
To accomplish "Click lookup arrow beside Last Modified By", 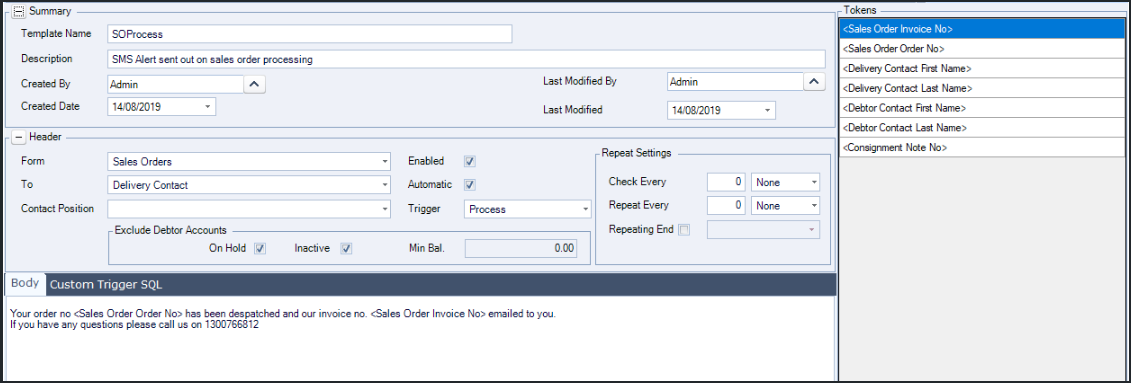I will [814, 82].
